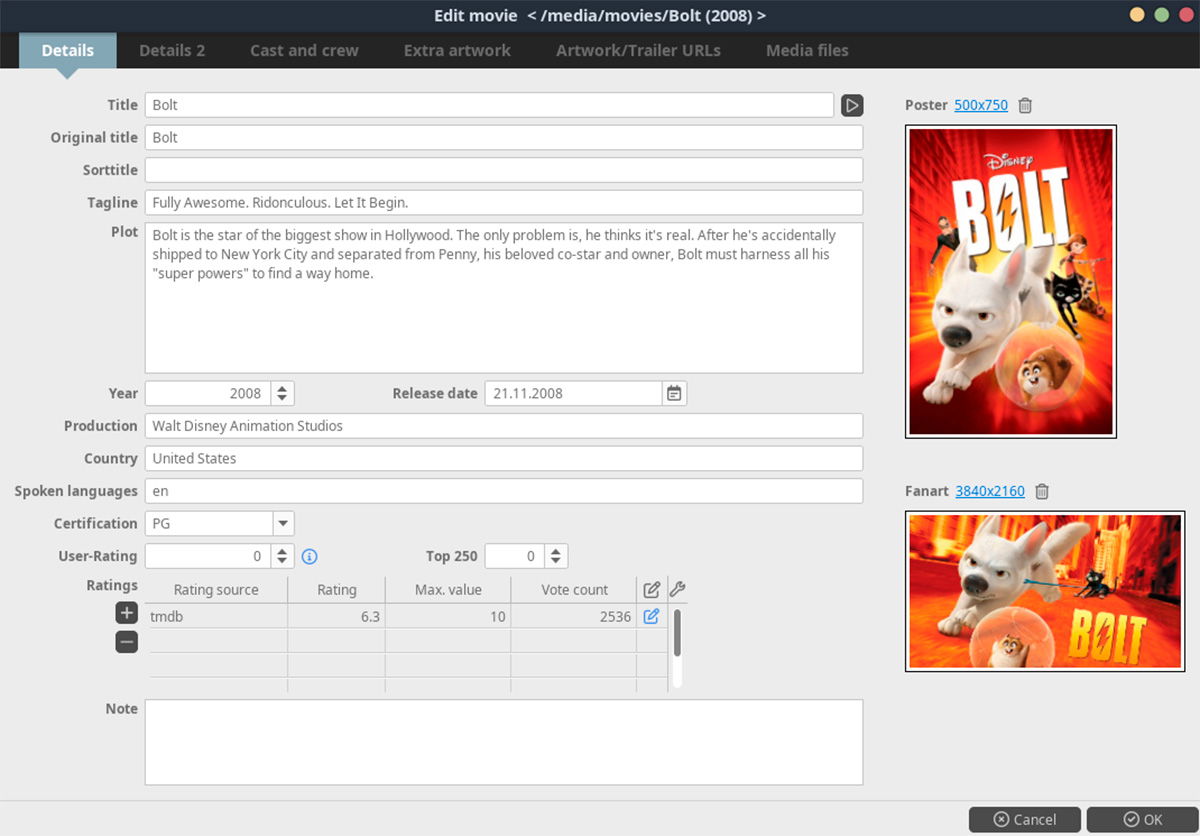Adjust the Year spinner arrows

coord(283,393)
